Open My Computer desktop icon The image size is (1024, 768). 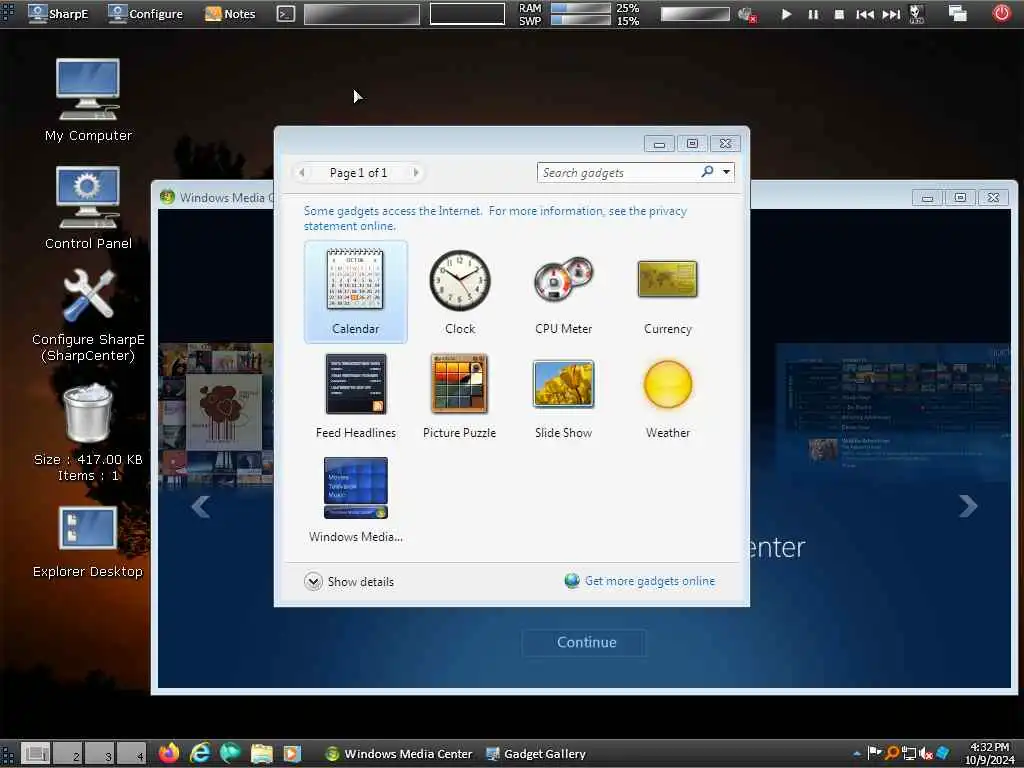(88, 100)
